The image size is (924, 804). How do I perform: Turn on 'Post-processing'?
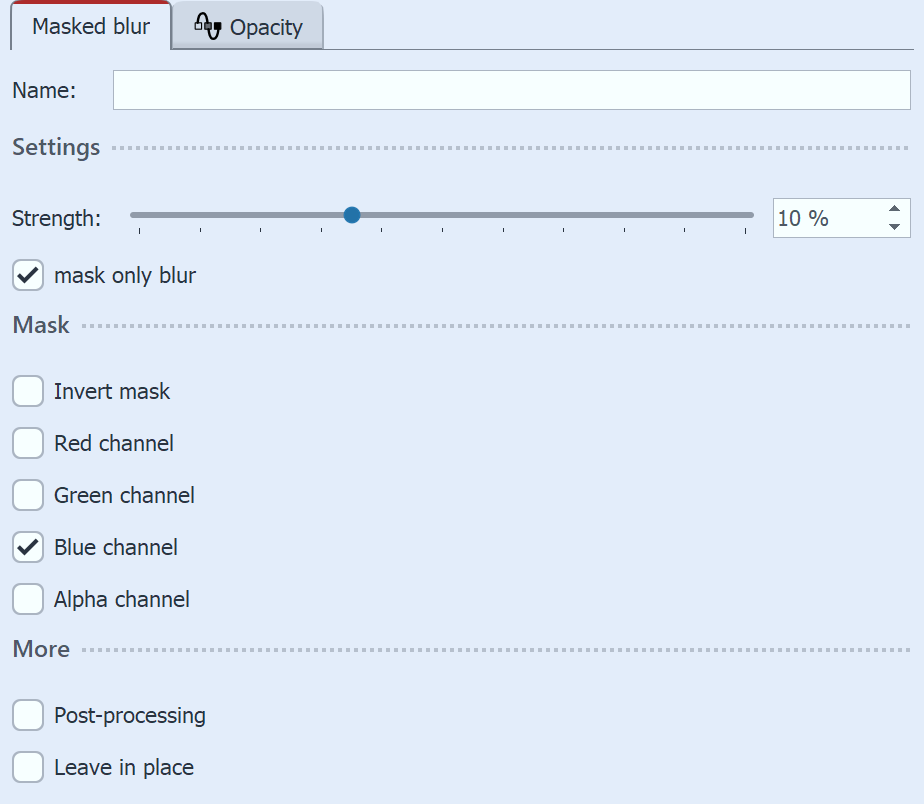pyautogui.click(x=27, y=715)
